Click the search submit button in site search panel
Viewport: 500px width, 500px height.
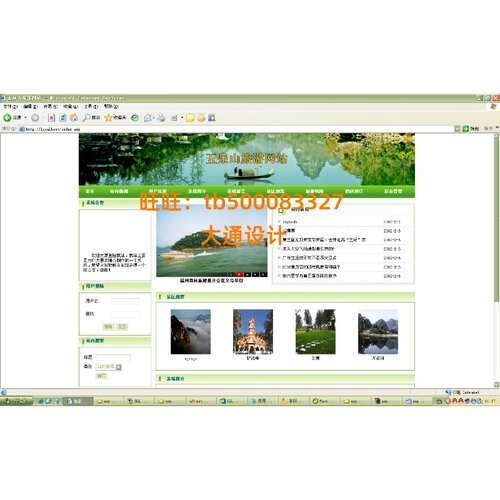[101, 376]
